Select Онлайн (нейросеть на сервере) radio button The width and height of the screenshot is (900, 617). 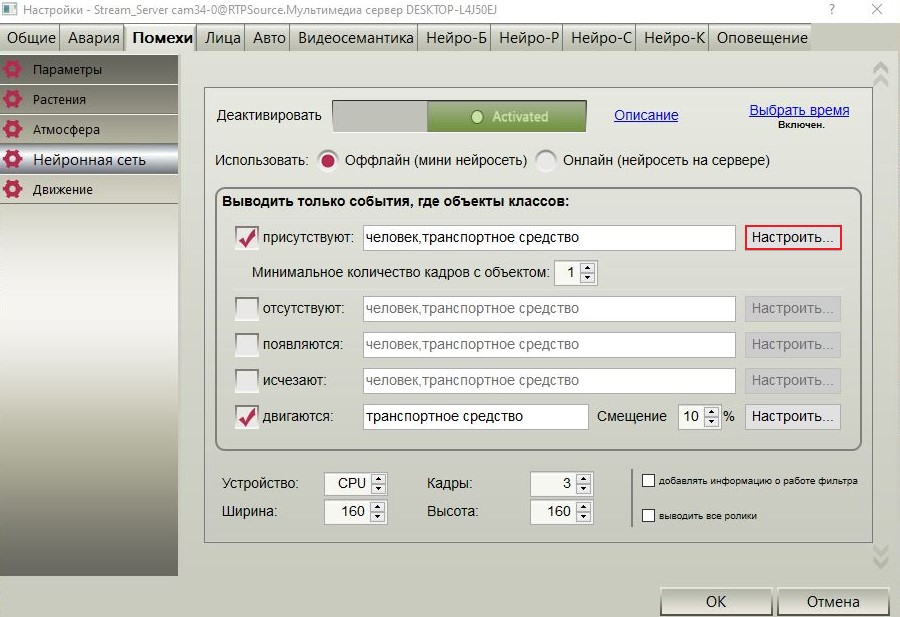click(546, 160)
